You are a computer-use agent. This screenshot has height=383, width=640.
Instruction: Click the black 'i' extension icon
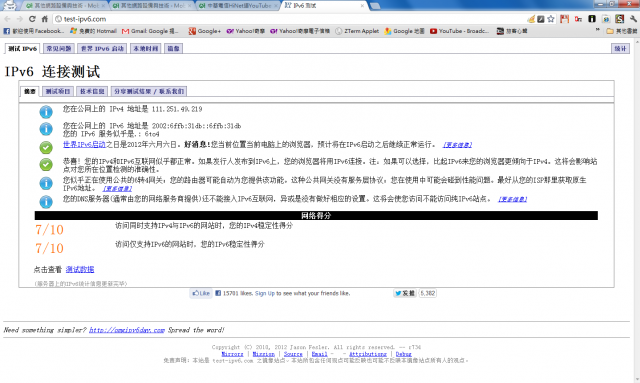coord(592,19)
